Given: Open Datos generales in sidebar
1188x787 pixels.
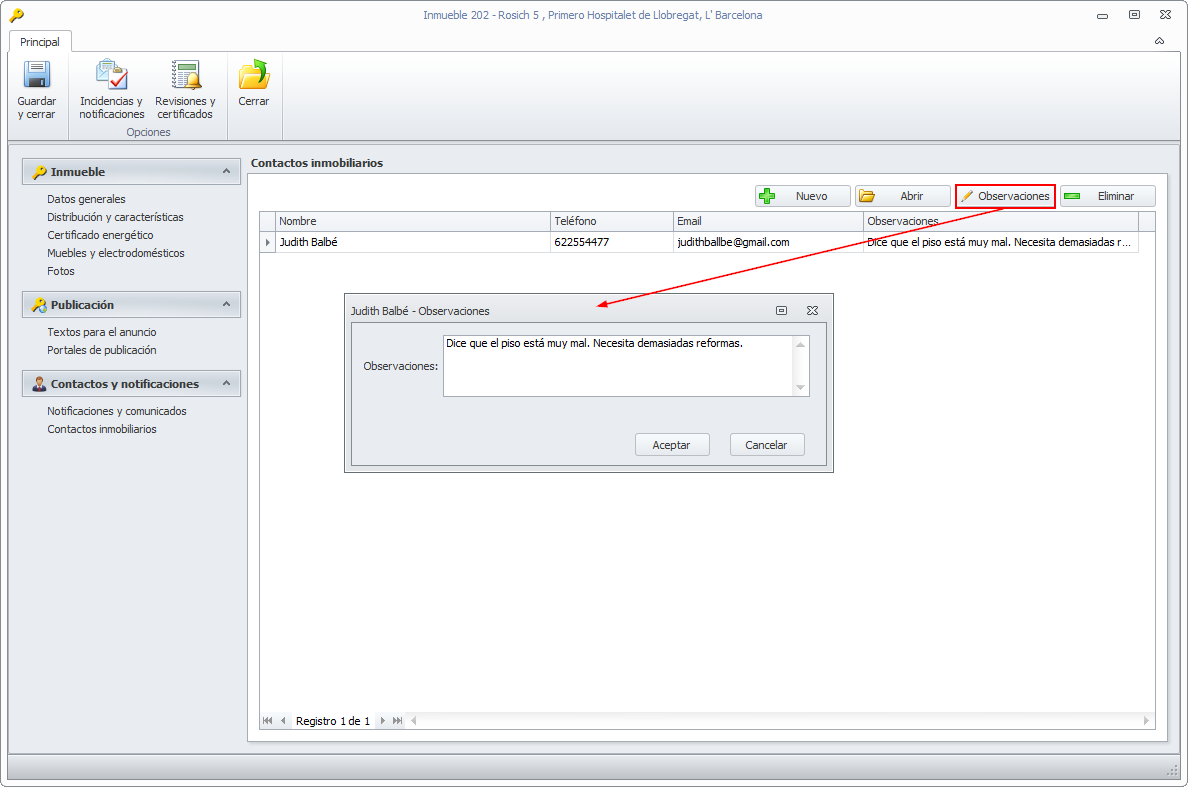Looking at the screenshot, I should pos(86,199).
